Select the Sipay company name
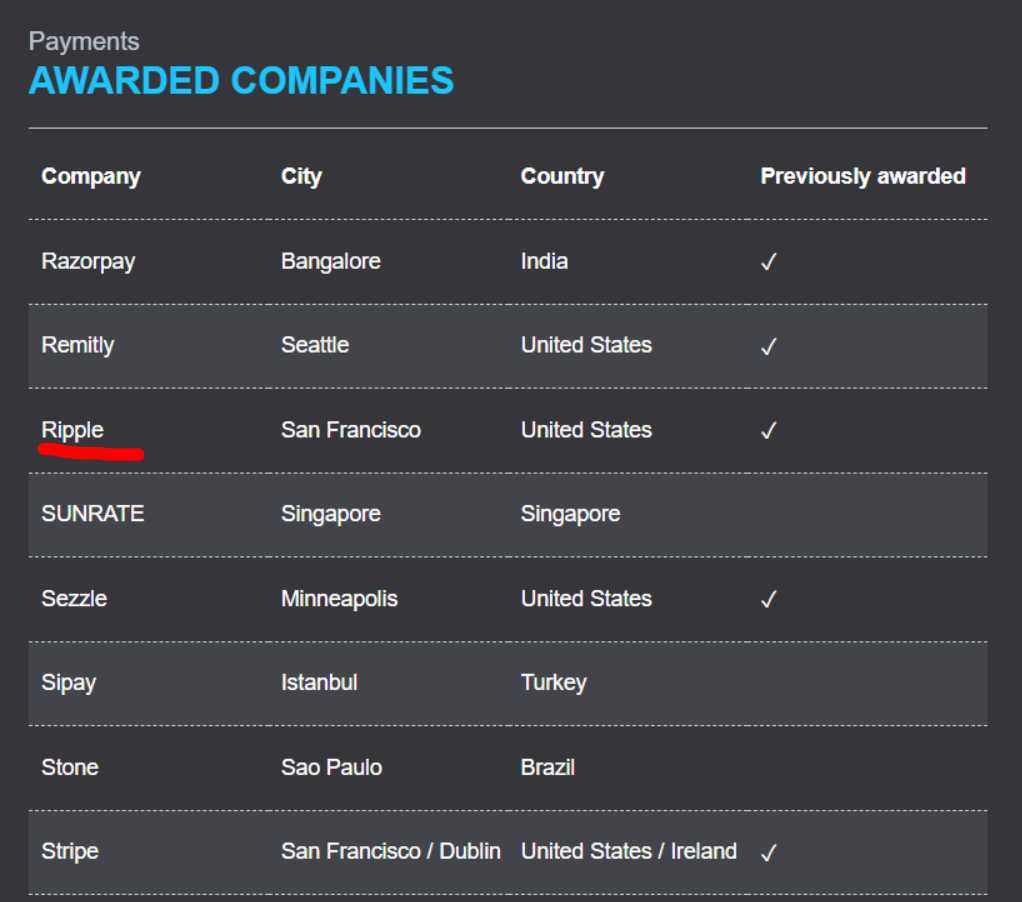Image resolution: width=1022 pixels, height=902 pixels. 68,683
